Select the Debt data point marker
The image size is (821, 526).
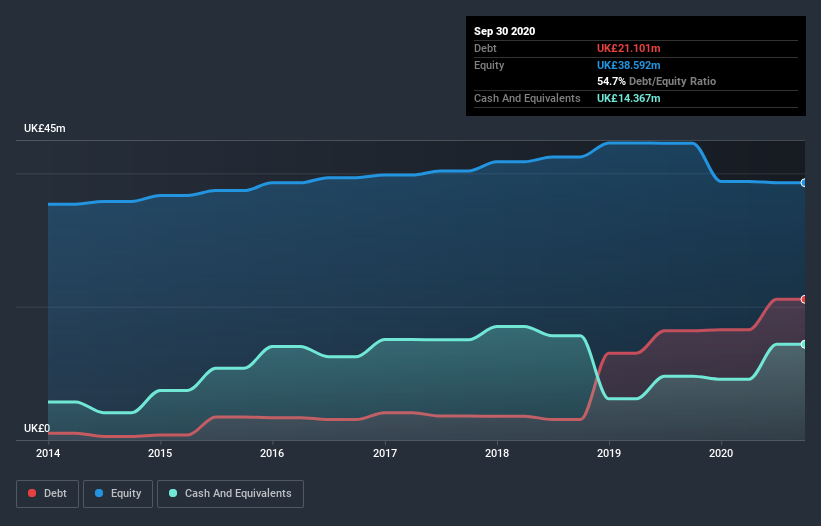coord(804,299)
